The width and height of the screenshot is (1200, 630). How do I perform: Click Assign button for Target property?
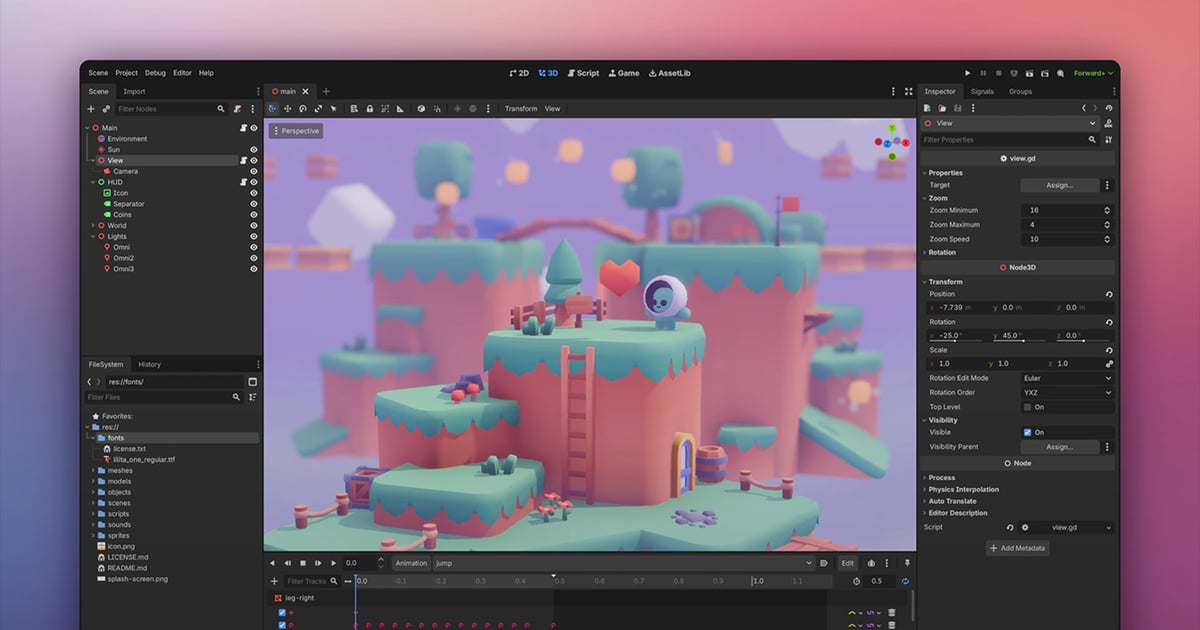1059,185
